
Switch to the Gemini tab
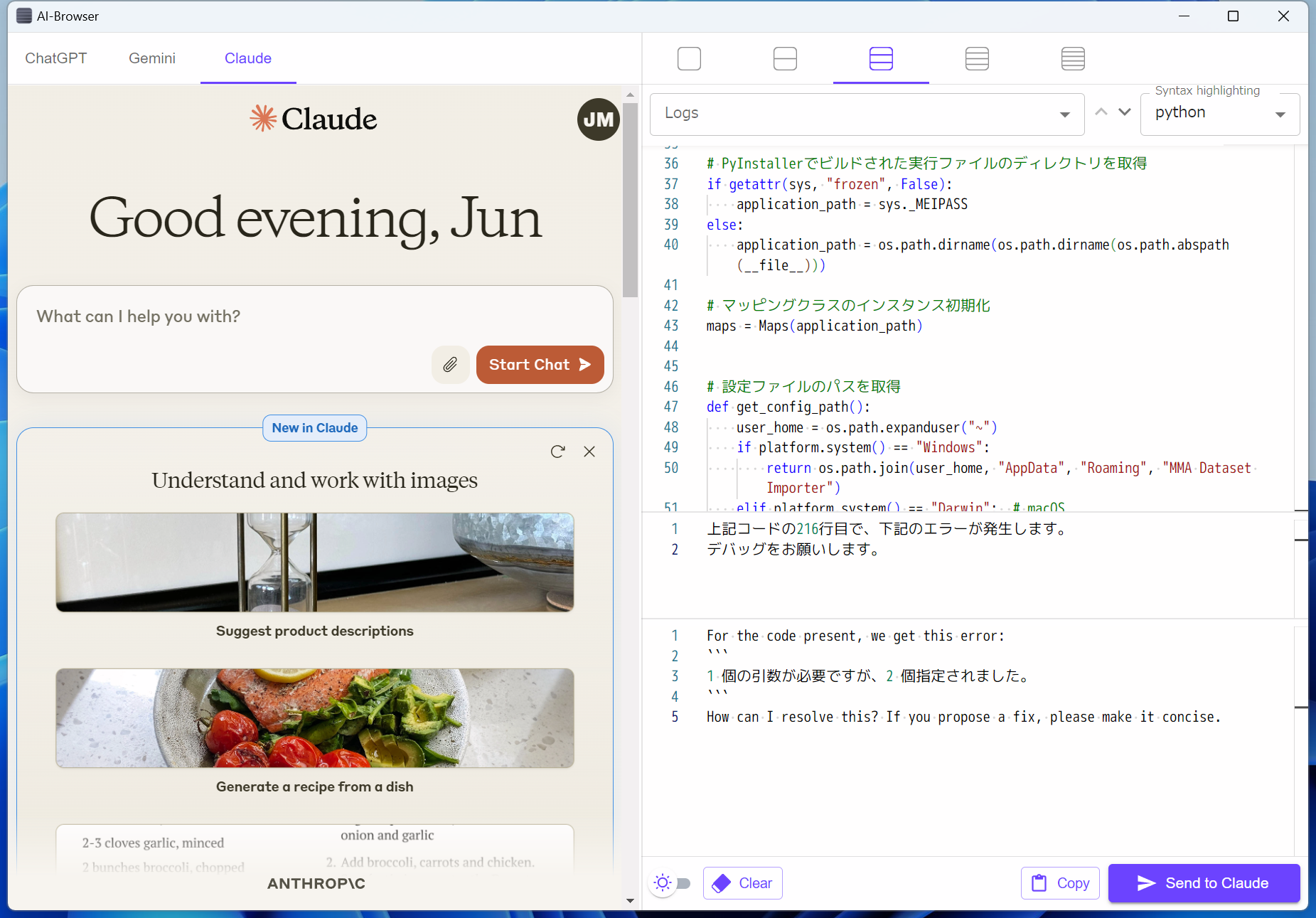pyautogui.click(x=152, y=58)
